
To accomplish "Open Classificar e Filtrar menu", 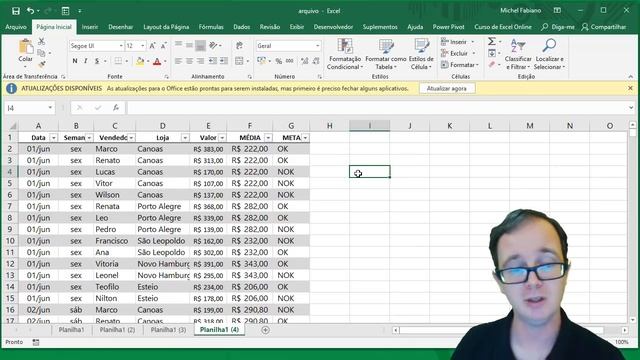I will coord(518,54).
